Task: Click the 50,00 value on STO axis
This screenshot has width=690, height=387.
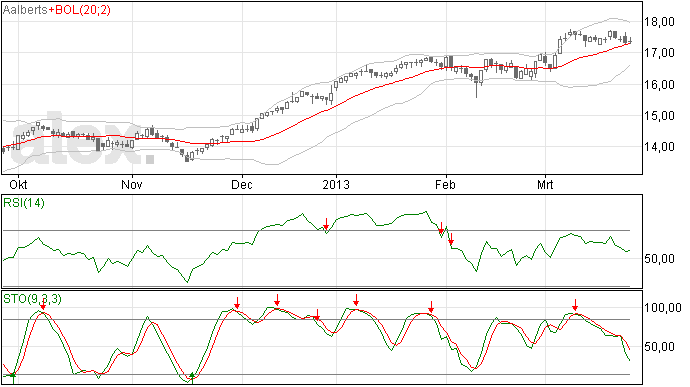Action: (x=659, y=346)
